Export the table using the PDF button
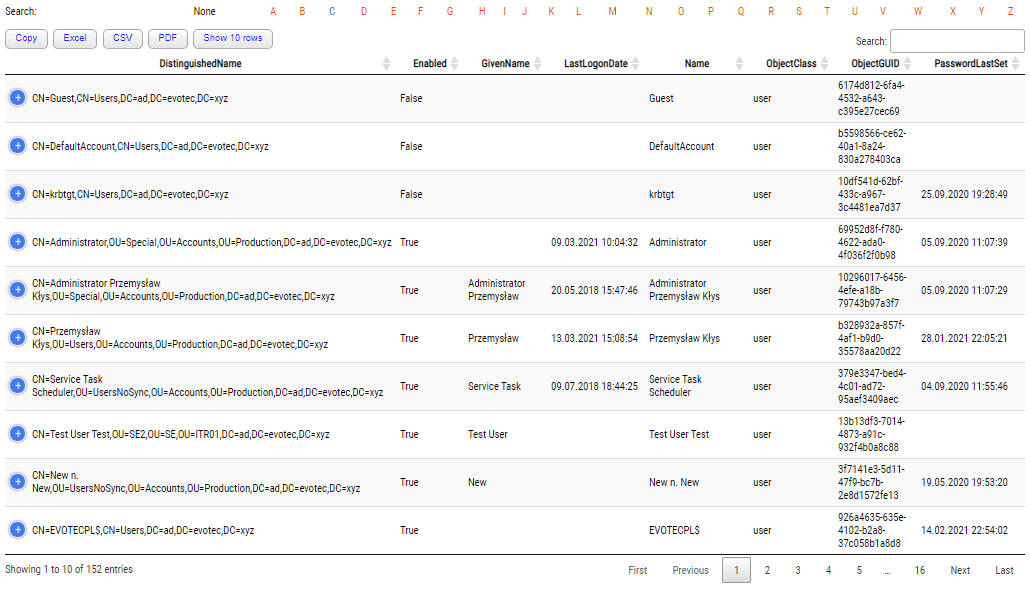The width and height of the screenshot is (1030, 607). tap(167, 38)
